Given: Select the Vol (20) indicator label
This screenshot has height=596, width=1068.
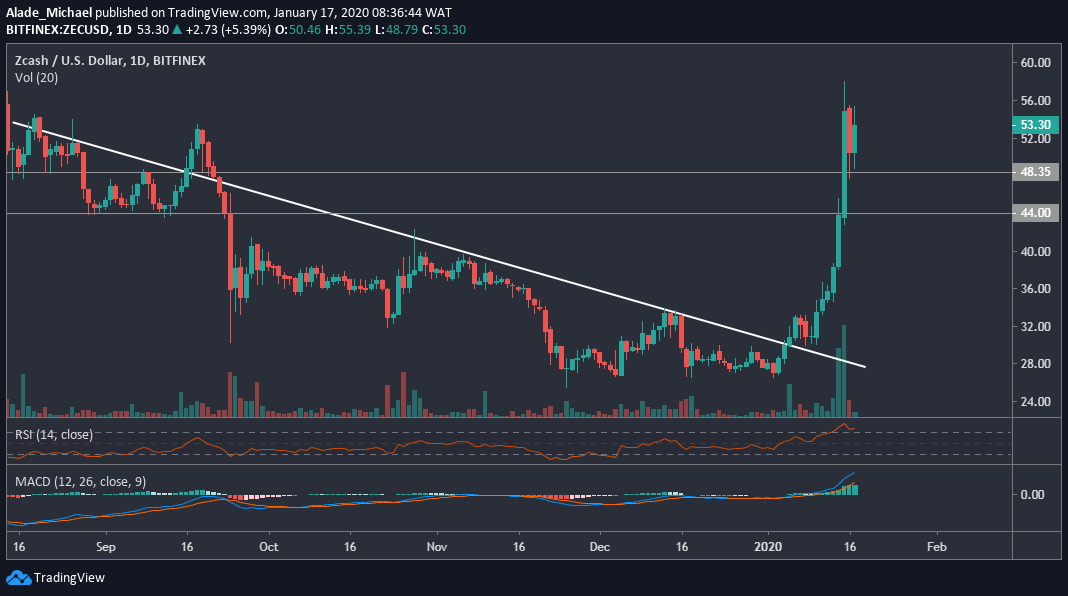Looking at the screenshot, I should [x=35, y=77].
